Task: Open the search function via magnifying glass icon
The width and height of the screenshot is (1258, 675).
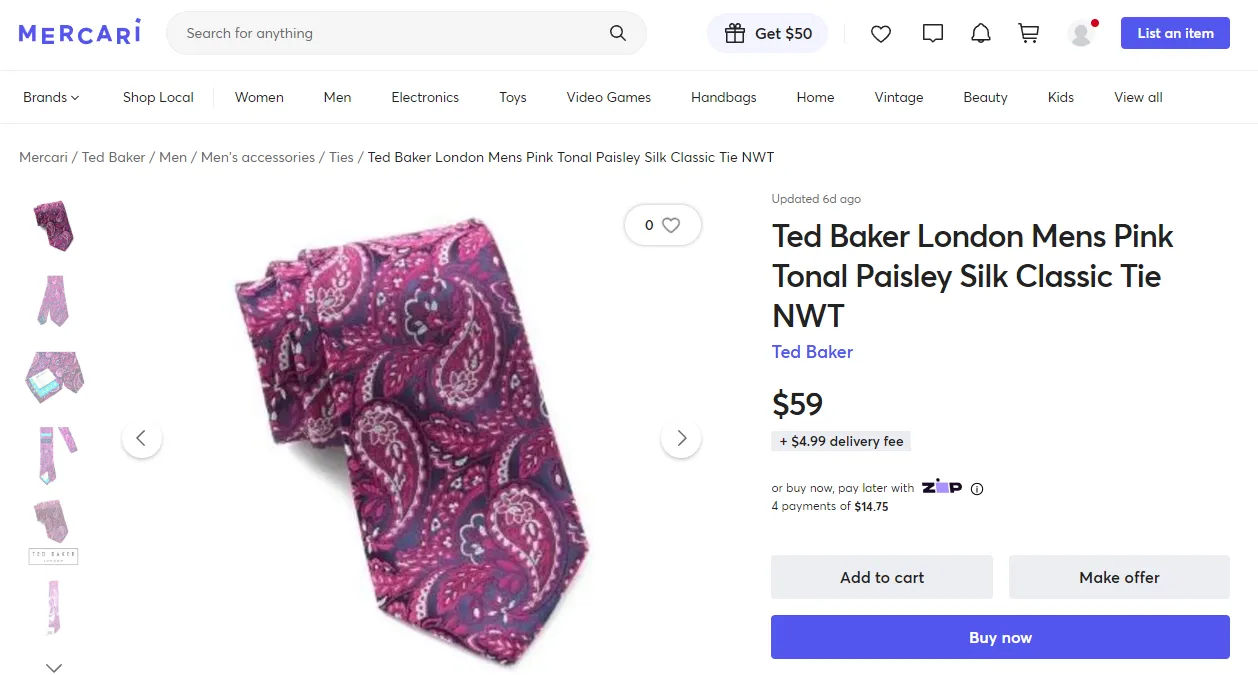Action: tap(617, 32)
